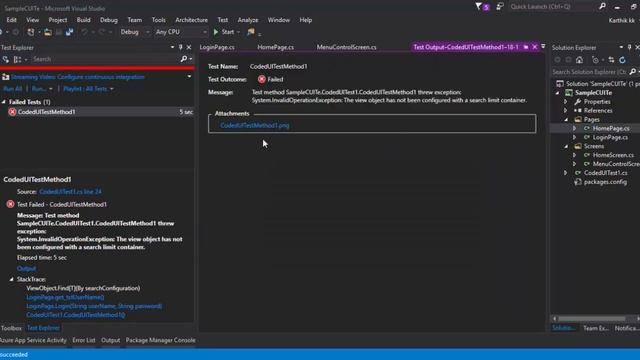The image size is (640, 360).
Task: Close the Test Explorer panel
Action: pyautogui.click(x=189, y=47)
